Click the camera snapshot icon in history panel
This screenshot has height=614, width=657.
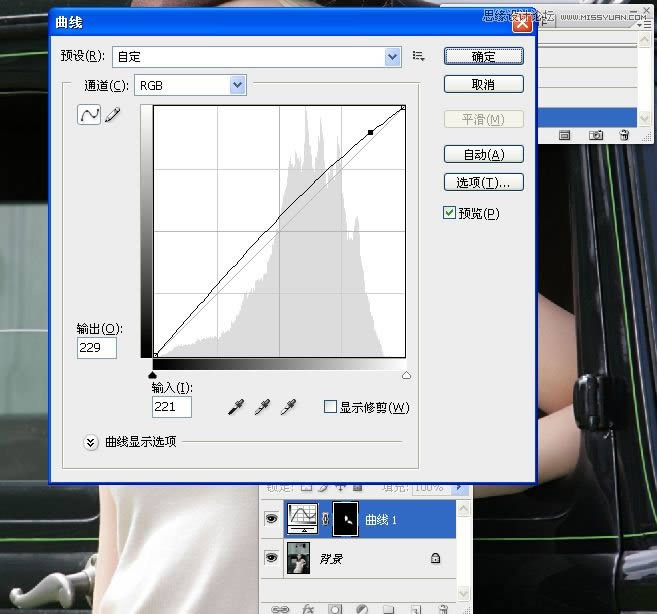pos(596,134)
